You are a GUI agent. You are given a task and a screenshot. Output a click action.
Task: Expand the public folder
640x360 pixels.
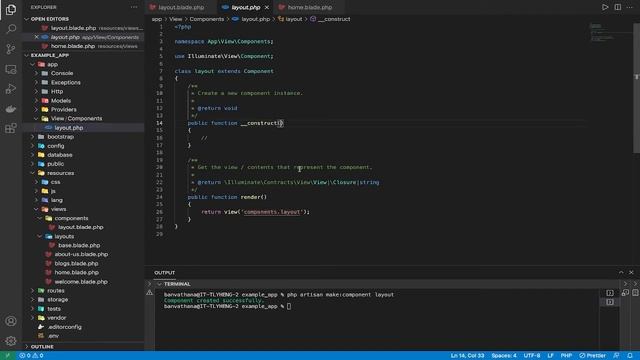tap(55, 164)
